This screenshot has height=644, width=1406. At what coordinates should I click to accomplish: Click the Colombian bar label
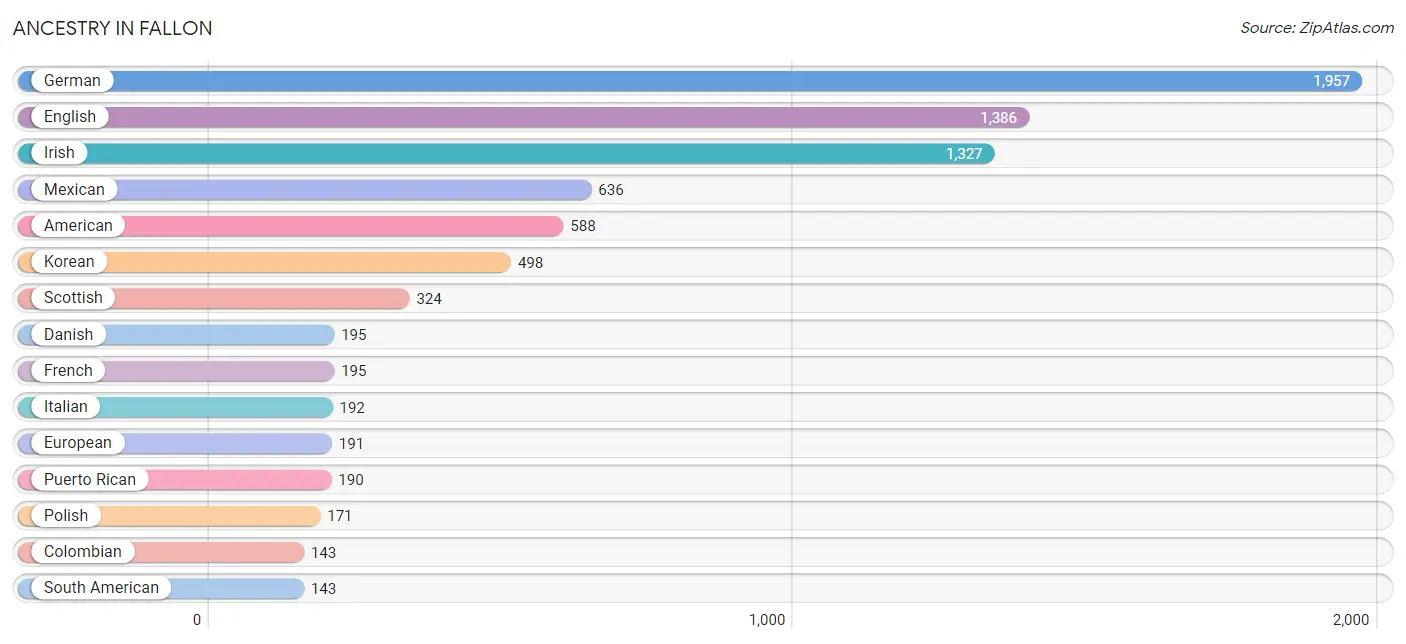(x=83, y=551)
